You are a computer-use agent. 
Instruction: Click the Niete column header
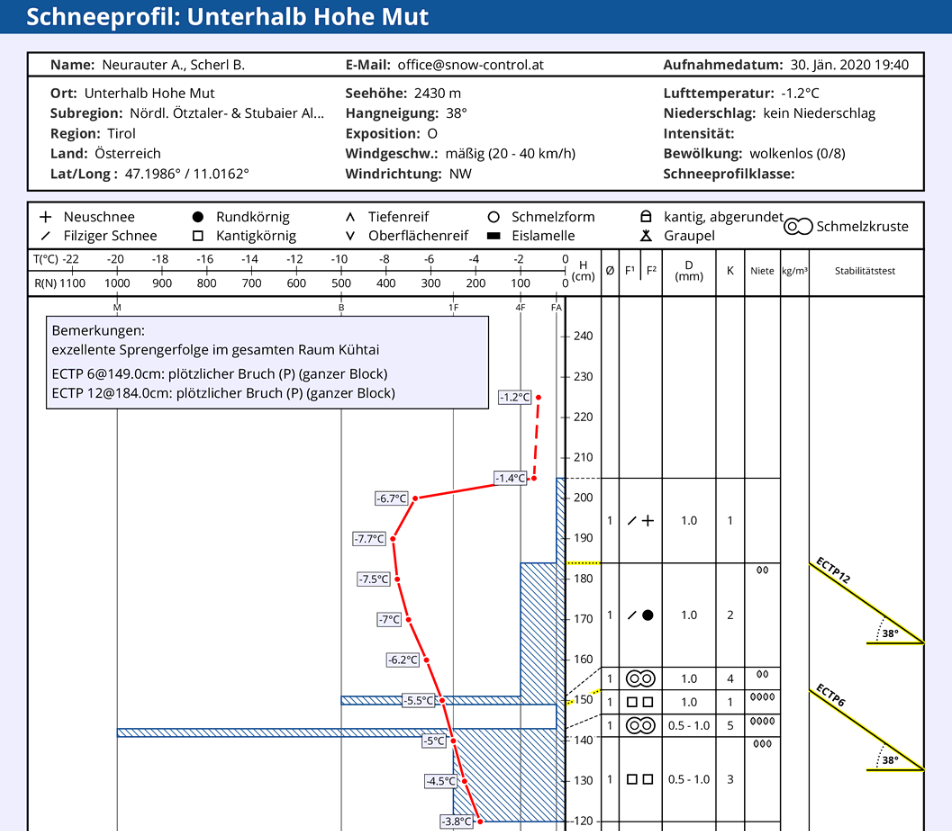pyautogui.click(x=762, y=271)
